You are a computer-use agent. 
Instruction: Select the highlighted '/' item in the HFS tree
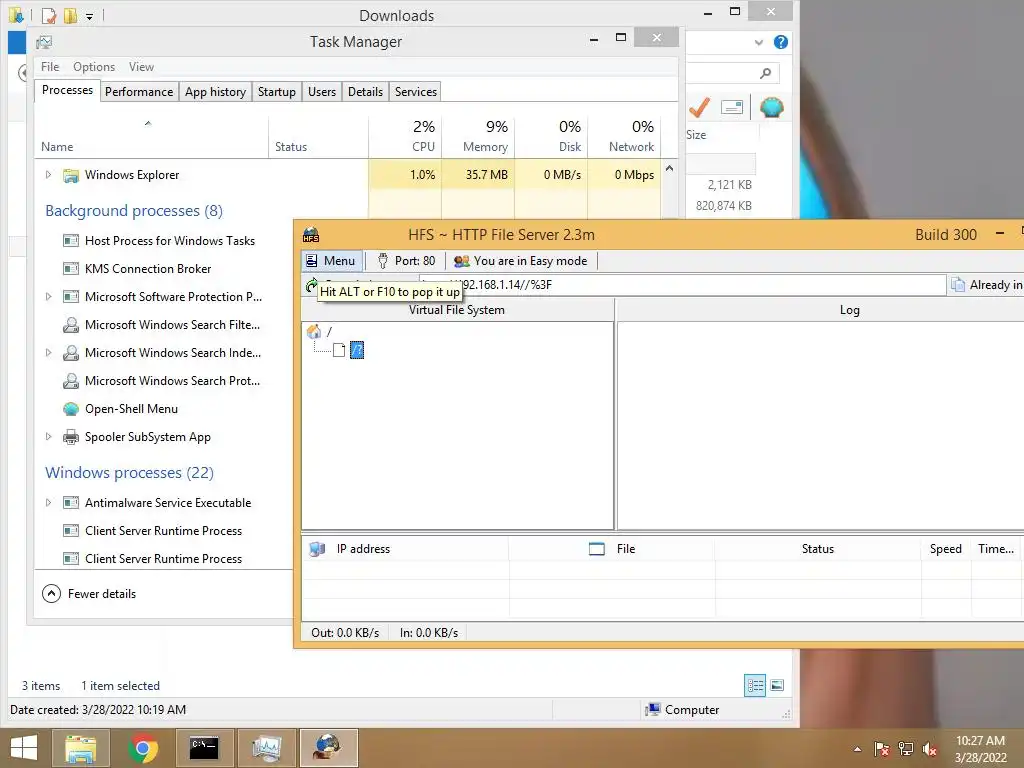tap(357, 350)
